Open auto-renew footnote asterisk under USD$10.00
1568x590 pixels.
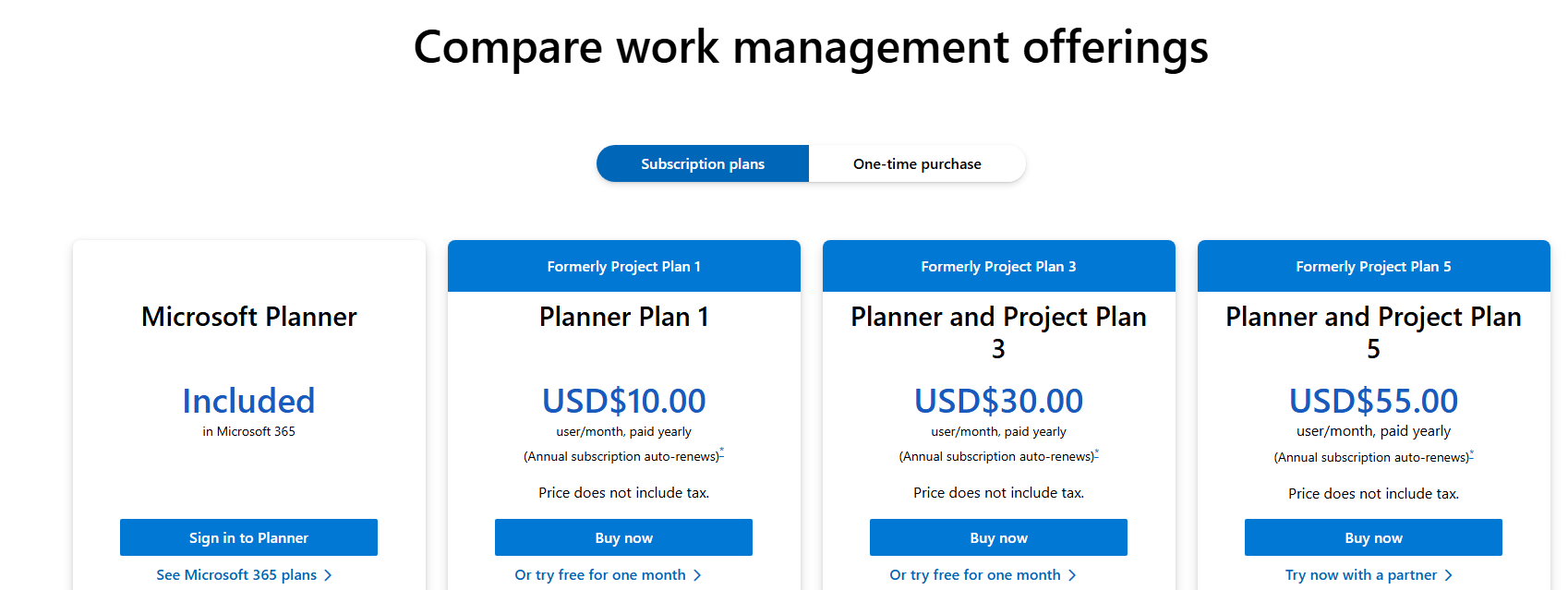coord(722,452)
